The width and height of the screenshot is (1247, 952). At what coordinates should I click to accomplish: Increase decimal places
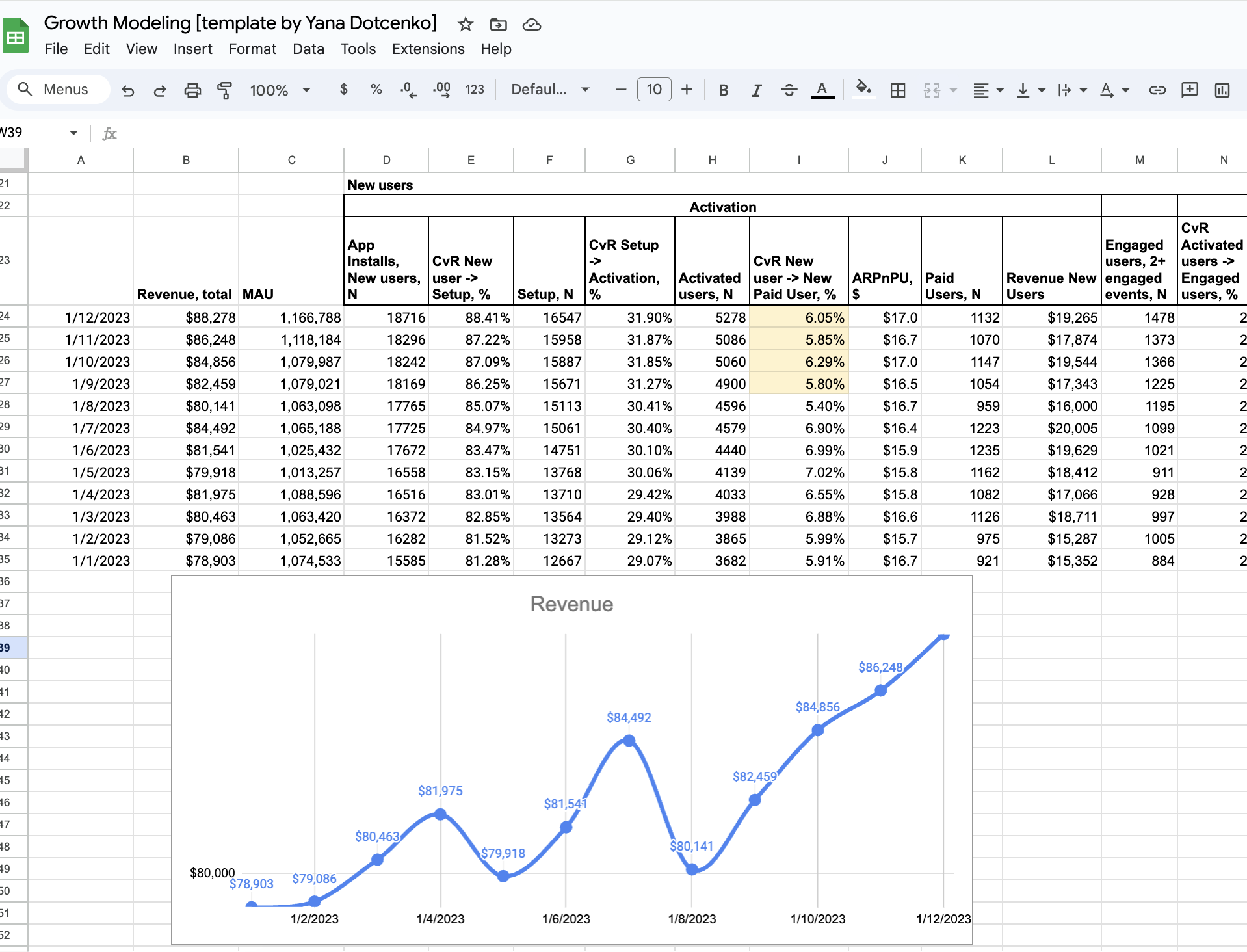[441, 90]
